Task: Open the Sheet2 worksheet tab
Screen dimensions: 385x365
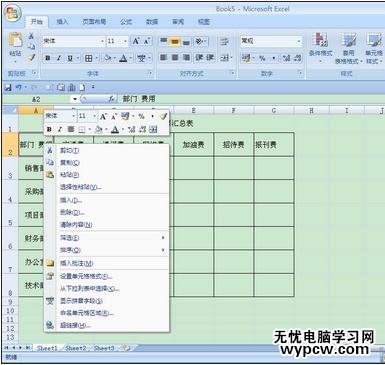Action: (x=75, y=348)
